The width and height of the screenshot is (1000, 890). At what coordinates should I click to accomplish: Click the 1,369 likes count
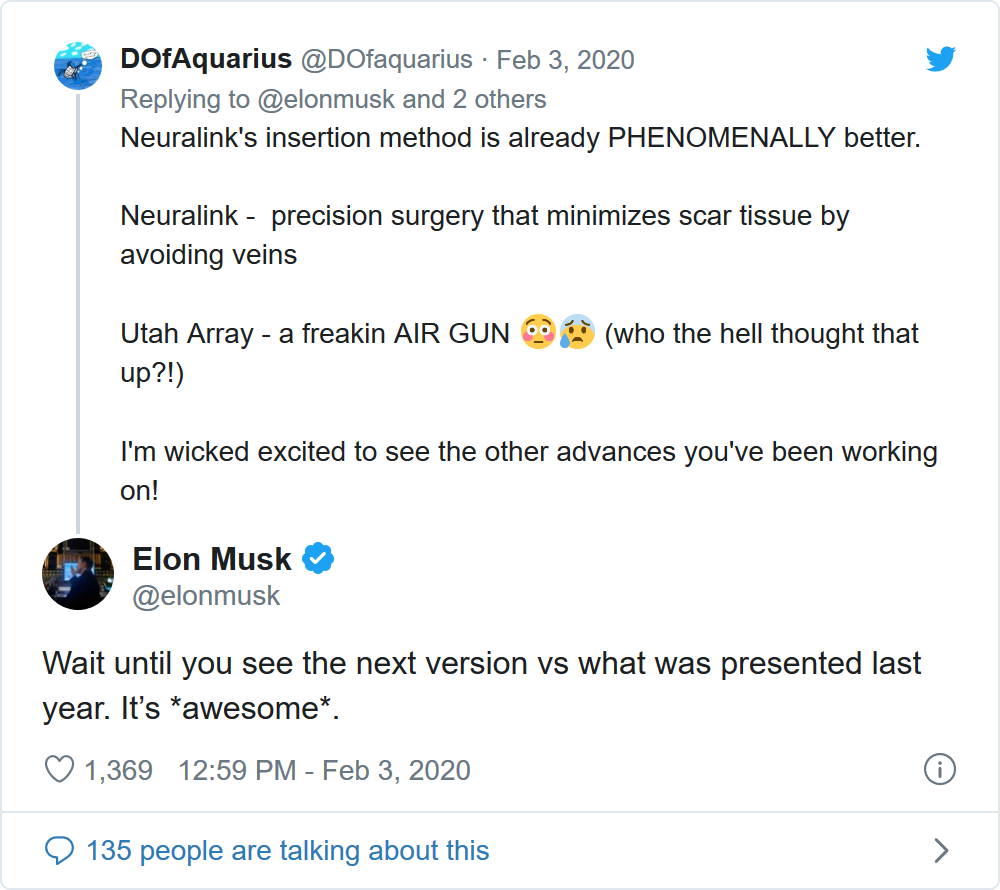click(x=118, y=770)
